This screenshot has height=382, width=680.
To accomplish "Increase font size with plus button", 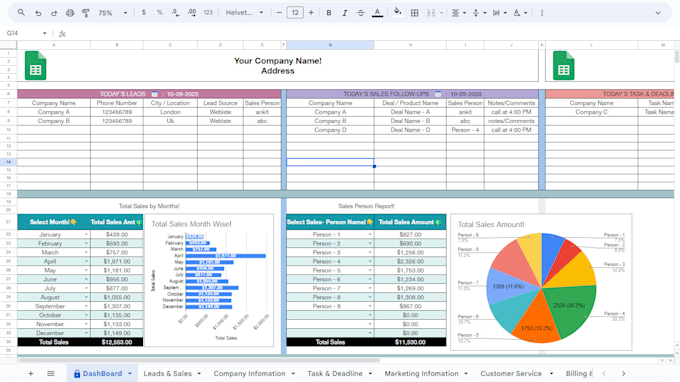I will click(x=311, y=13).
